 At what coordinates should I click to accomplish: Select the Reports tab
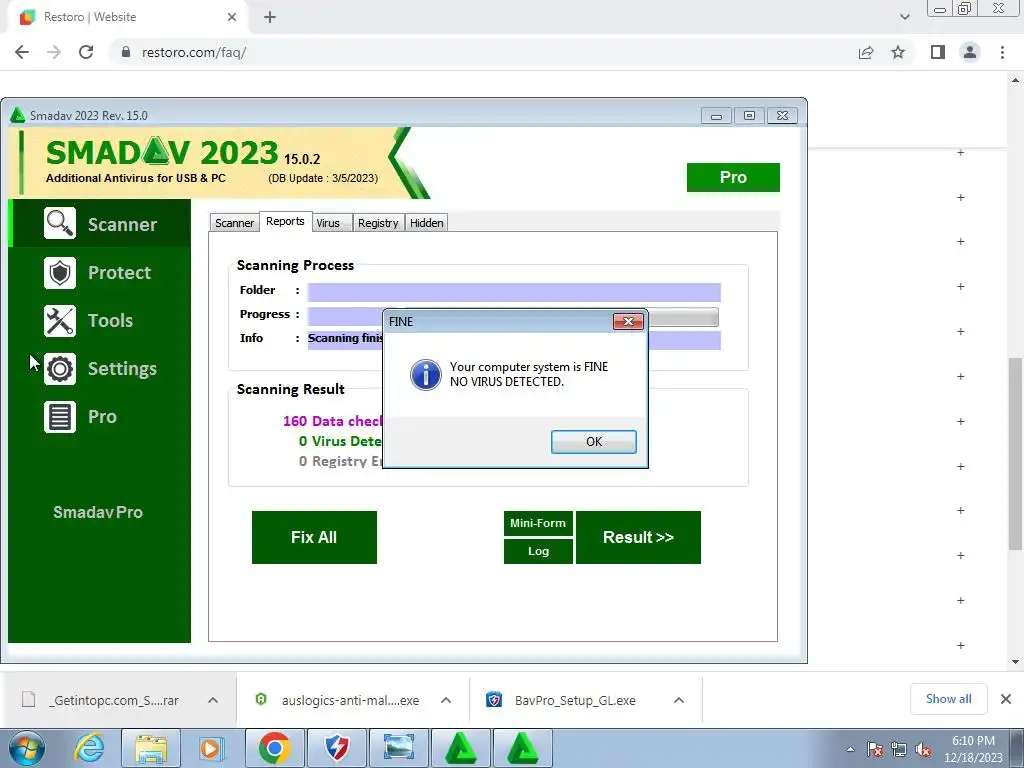click(285, 221)
